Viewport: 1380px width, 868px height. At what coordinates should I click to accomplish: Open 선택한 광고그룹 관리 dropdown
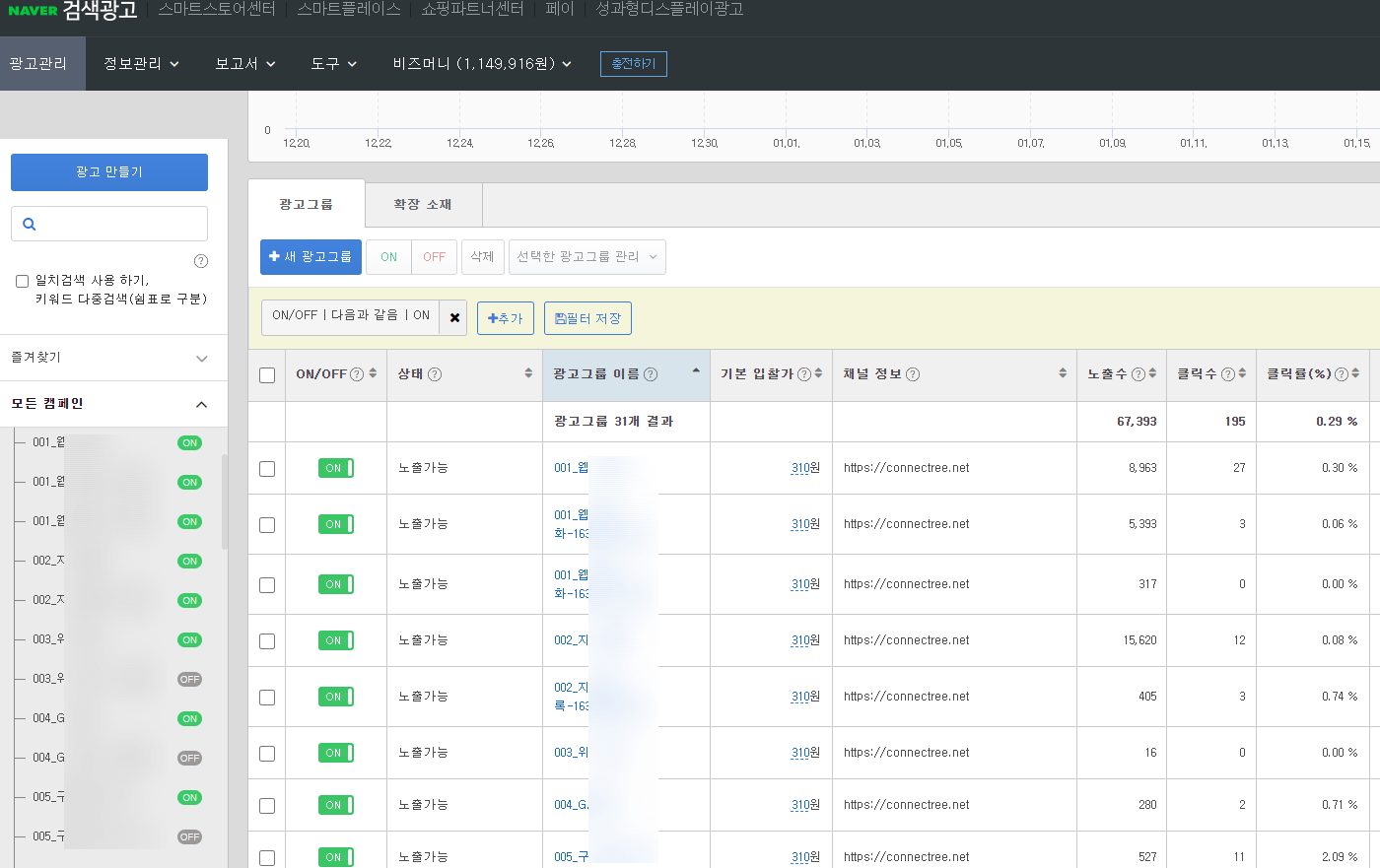pyautogui.click(x=586, y=257)
